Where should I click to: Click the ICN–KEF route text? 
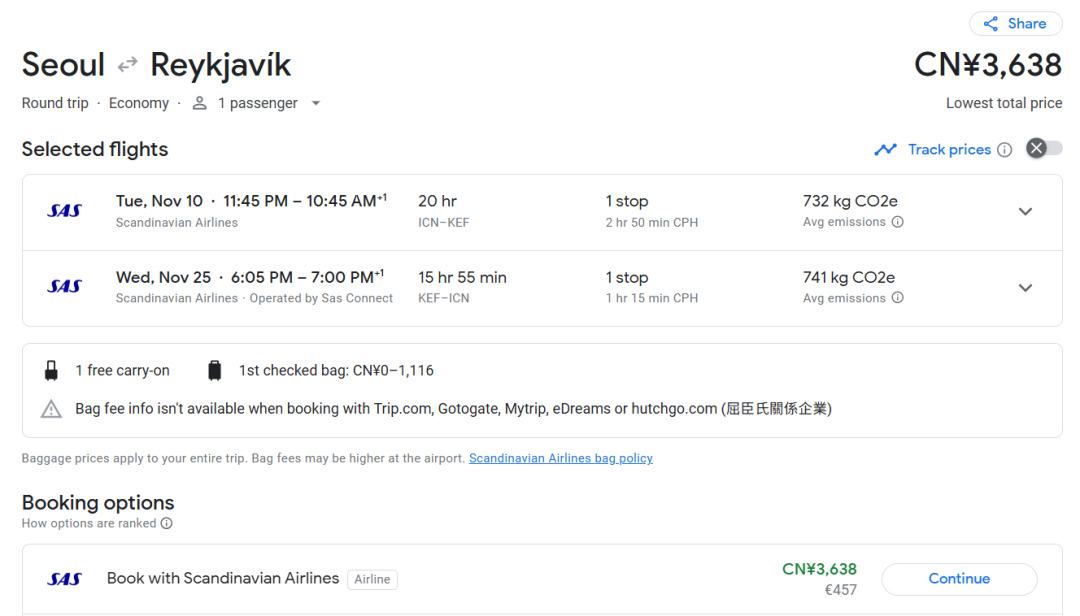coord(444,223)
